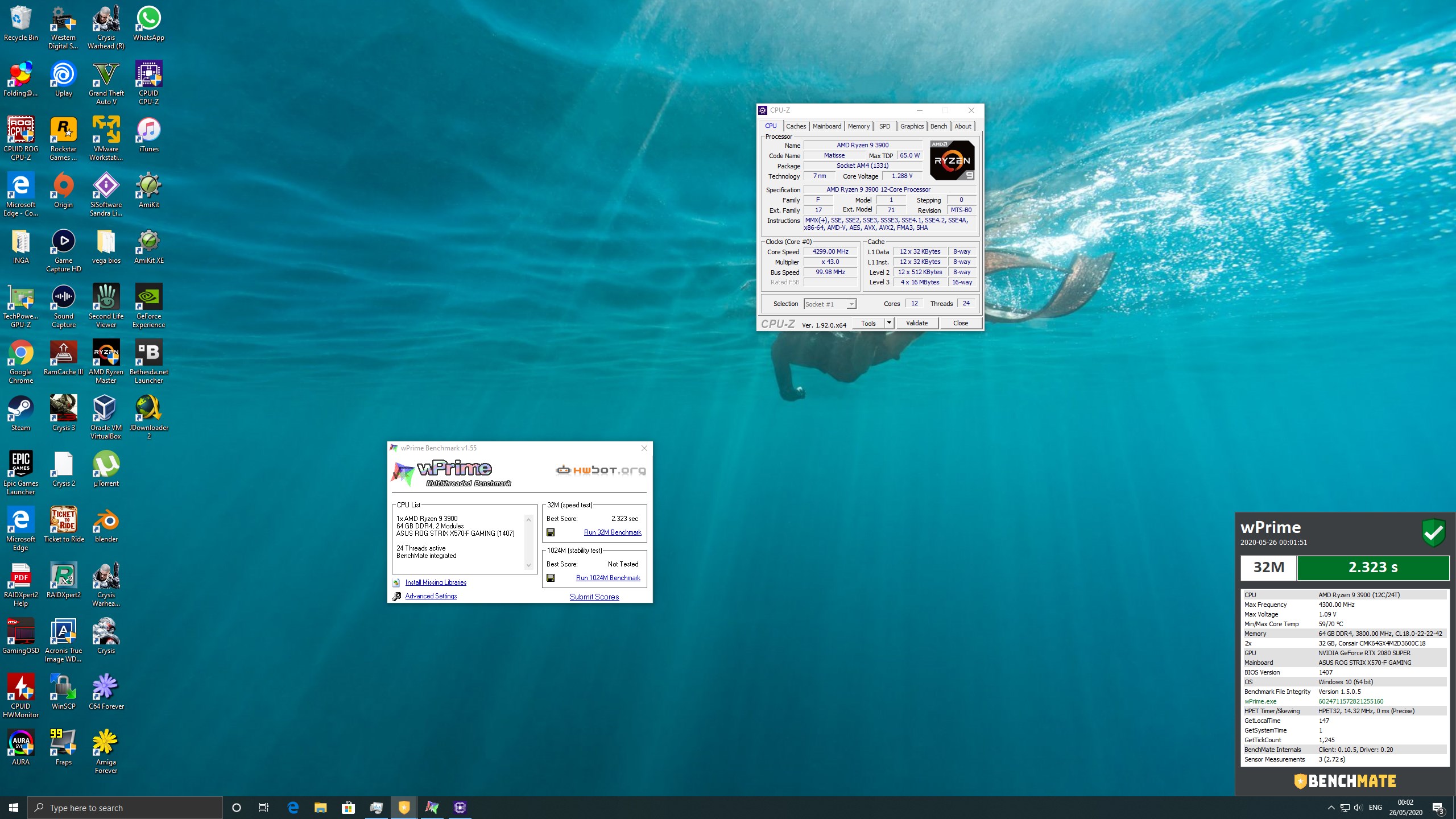The image size is (1456, 819).
Task: Click the HWBOT.org logo in wPrime
Action: (601, 470)
